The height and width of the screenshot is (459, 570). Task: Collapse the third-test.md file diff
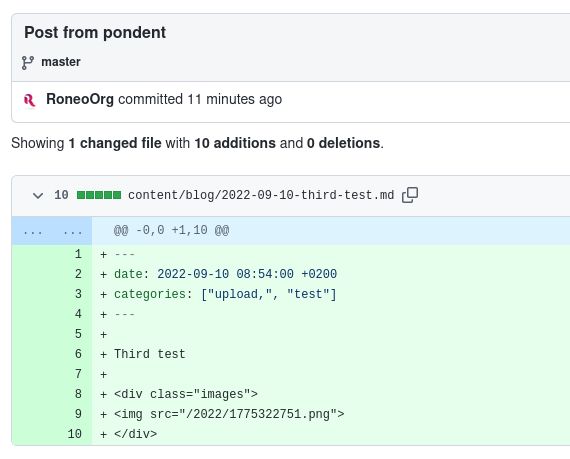[38, 196]
